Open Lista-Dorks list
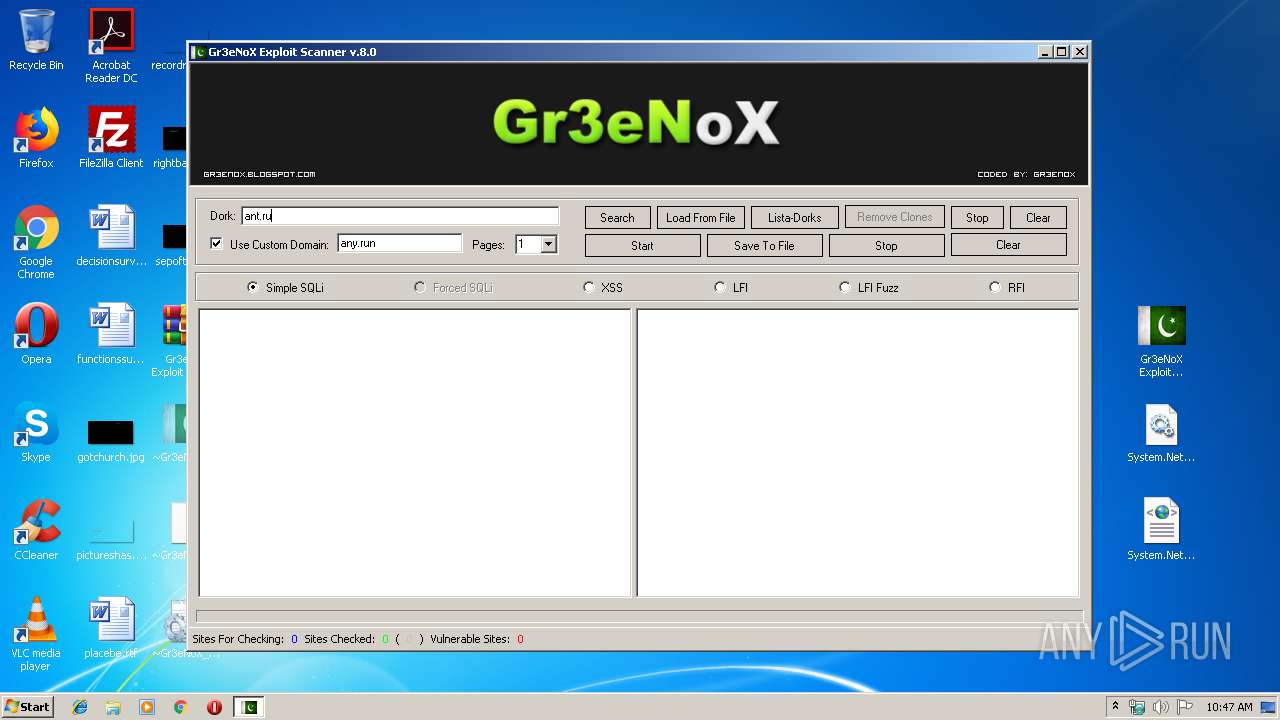Screen dimensions: 1280x720 [794, 217]
